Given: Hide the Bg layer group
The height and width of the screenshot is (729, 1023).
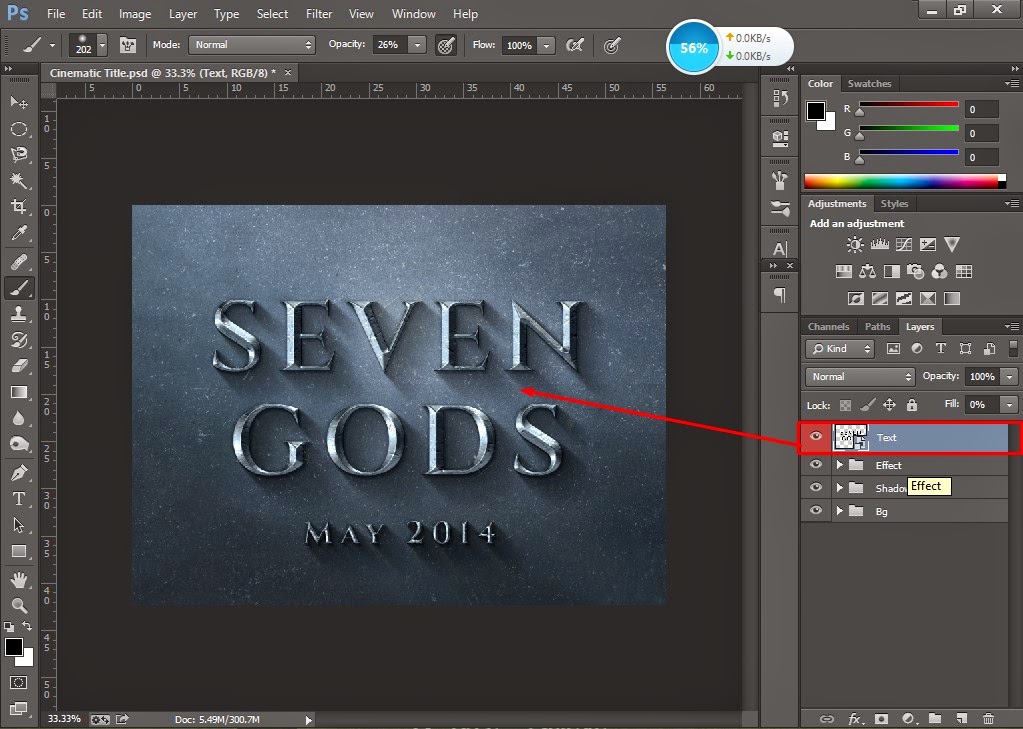Looking at the screenshot, I should pos(816,511).
